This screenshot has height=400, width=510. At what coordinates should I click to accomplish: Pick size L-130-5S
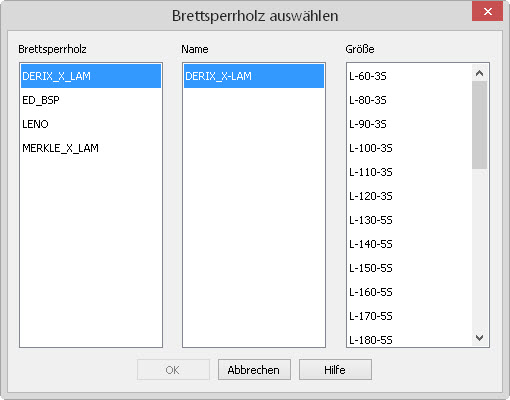410,220
